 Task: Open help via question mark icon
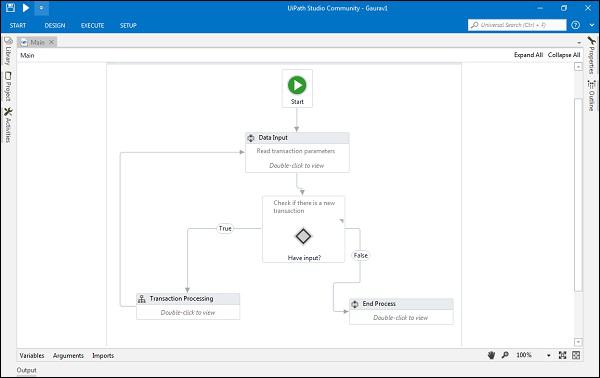[575, 25]
